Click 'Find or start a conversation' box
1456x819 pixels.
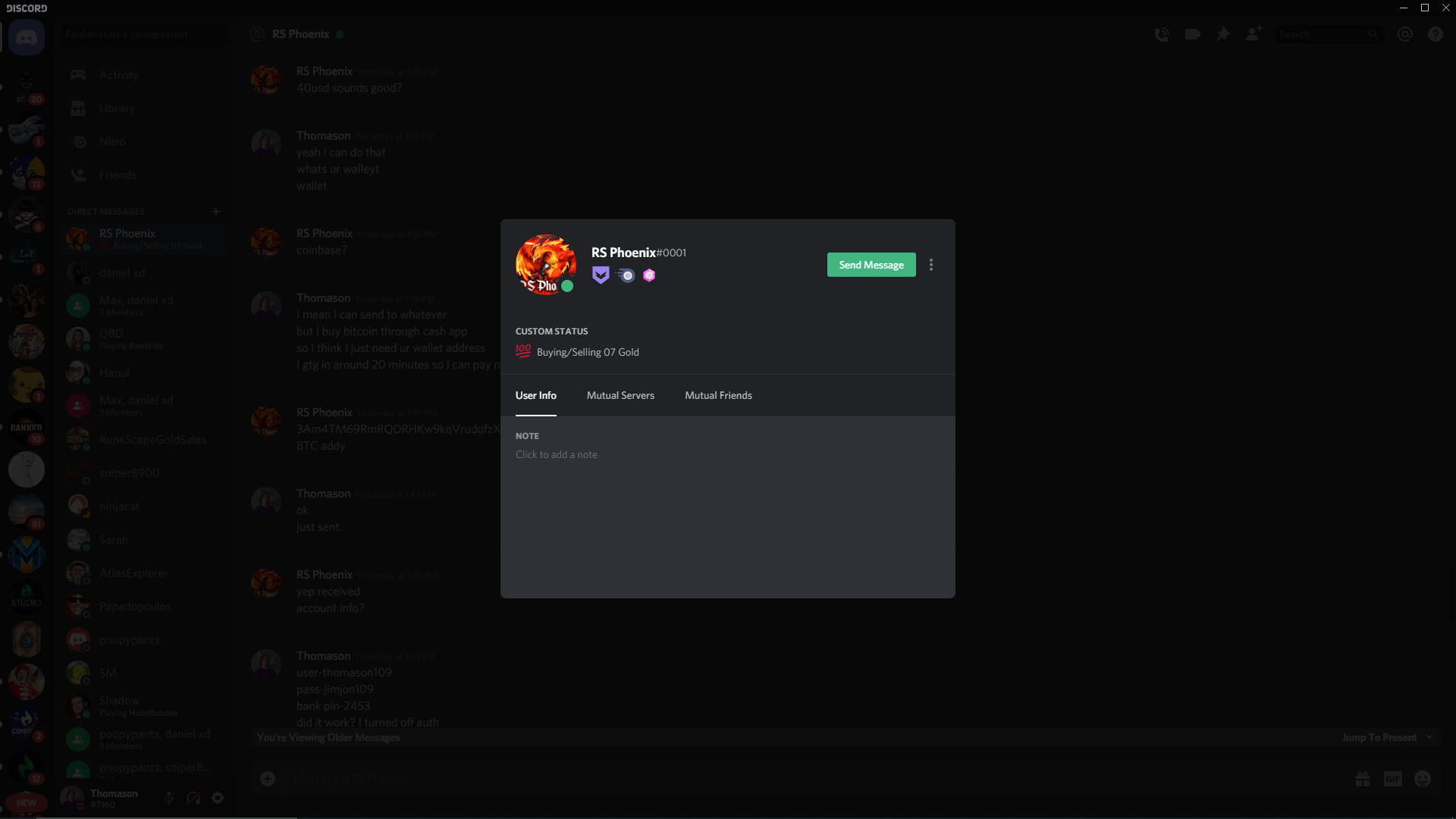click(144, 34)
